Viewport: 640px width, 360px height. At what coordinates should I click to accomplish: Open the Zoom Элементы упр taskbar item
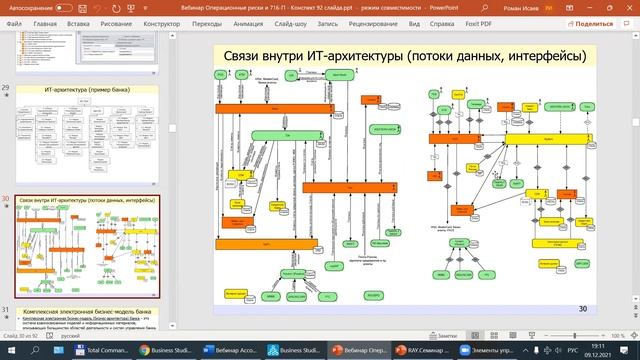[x=487, y=350]
